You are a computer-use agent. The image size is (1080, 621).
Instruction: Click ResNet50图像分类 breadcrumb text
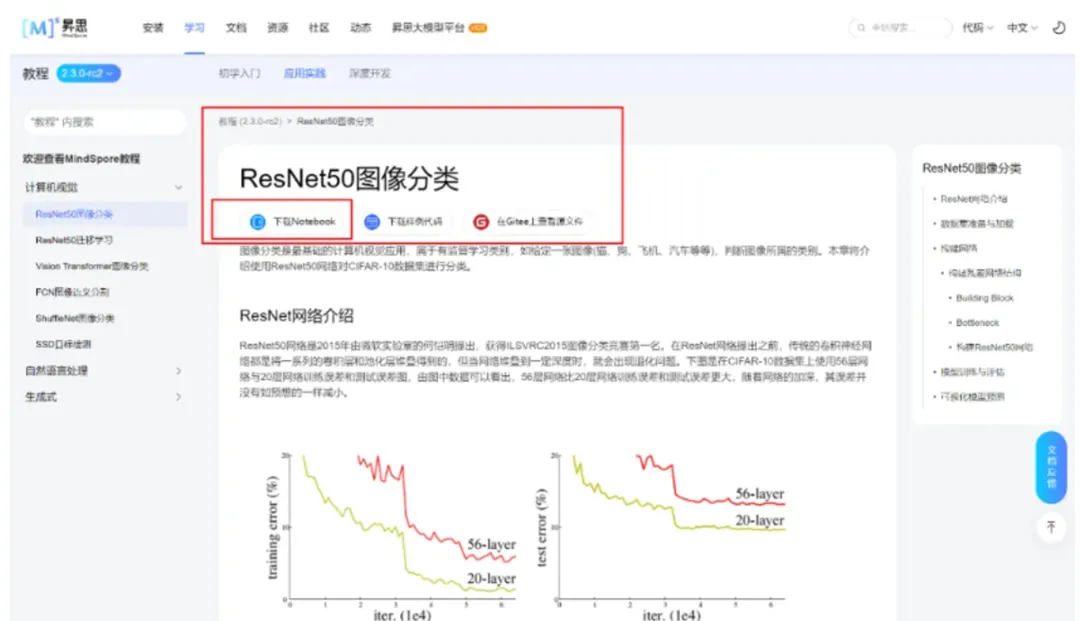[335, 121]
